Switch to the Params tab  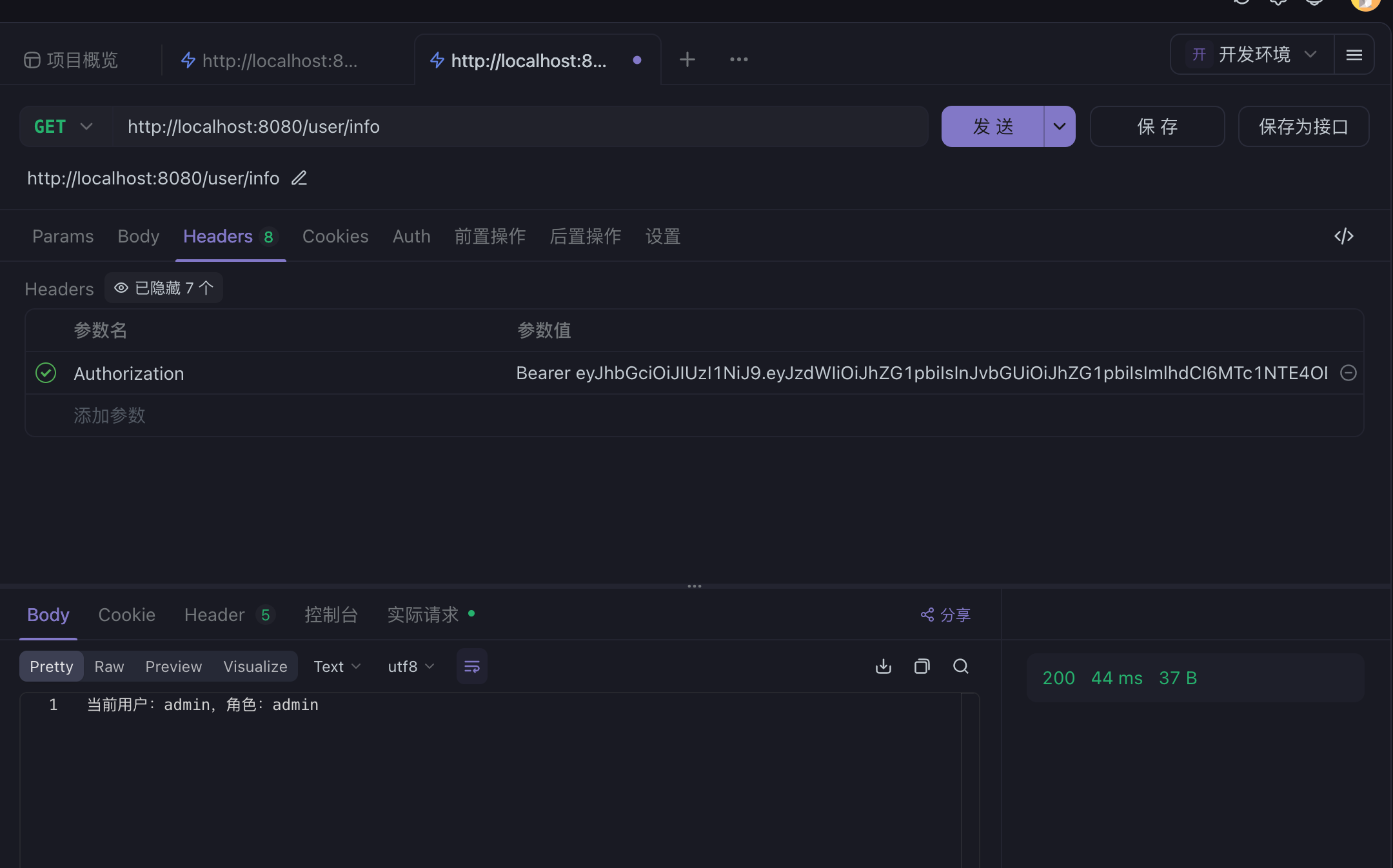point(63,237)
